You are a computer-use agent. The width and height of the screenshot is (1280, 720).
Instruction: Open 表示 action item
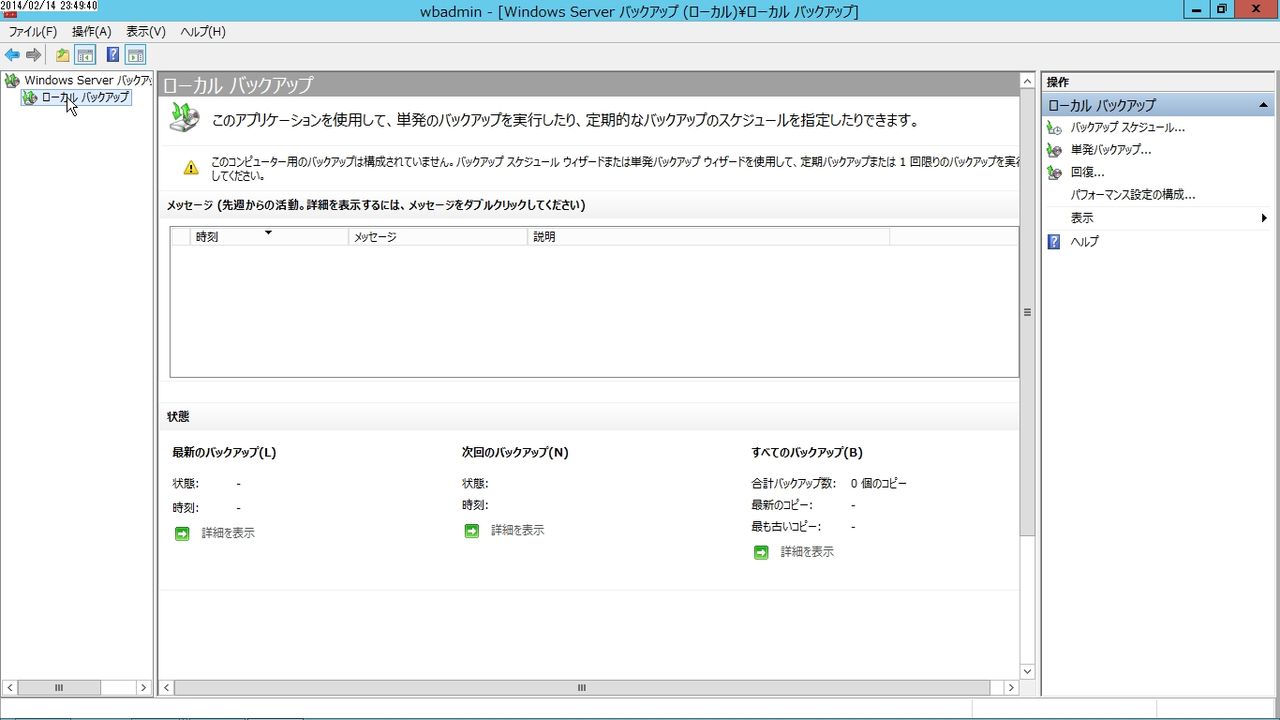(x=1082, y=218)
